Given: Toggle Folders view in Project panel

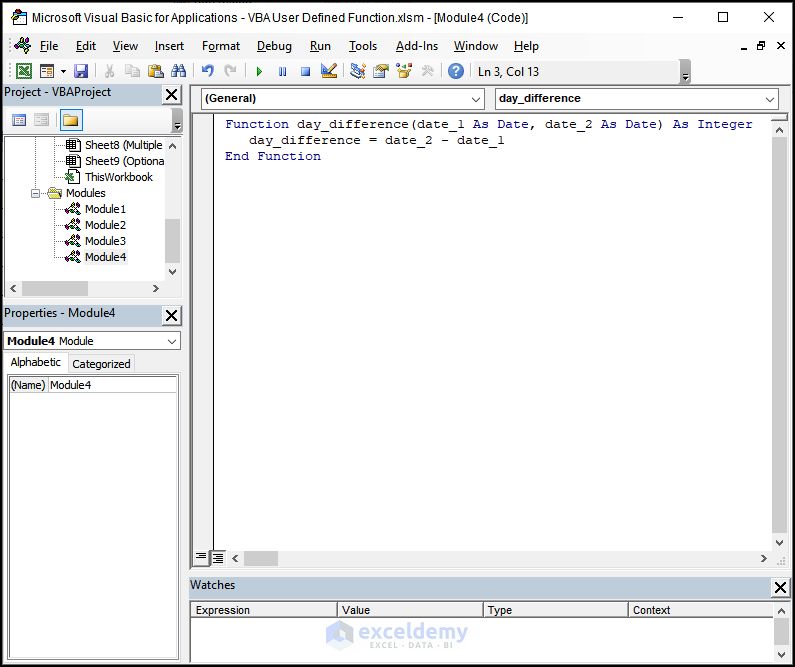Looking at the screenshot, I should click(x=70, y=120).
